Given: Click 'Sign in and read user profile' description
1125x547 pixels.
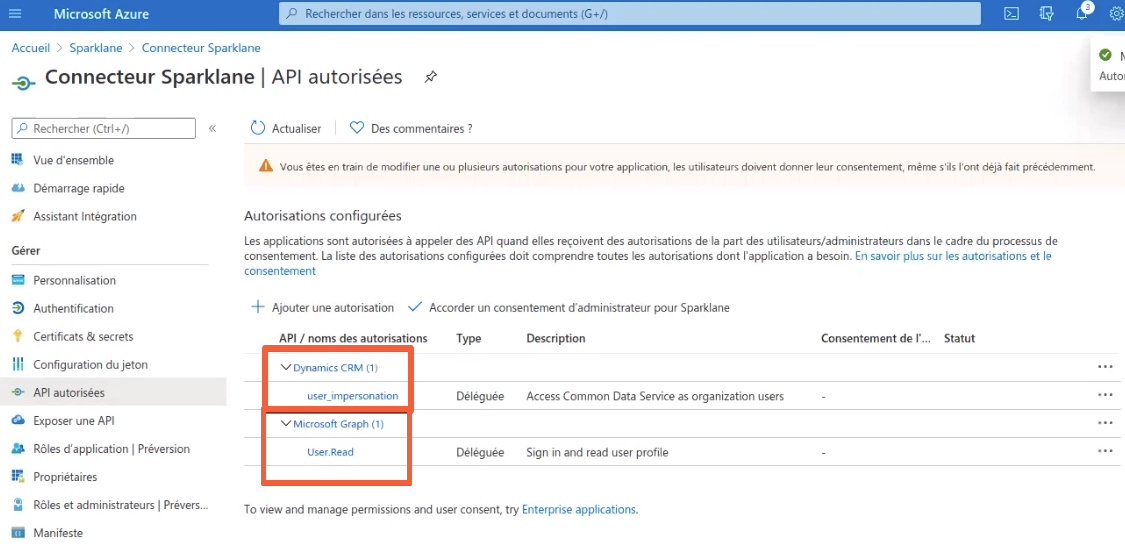Looking at the screenshot, I should click(598, 452).
